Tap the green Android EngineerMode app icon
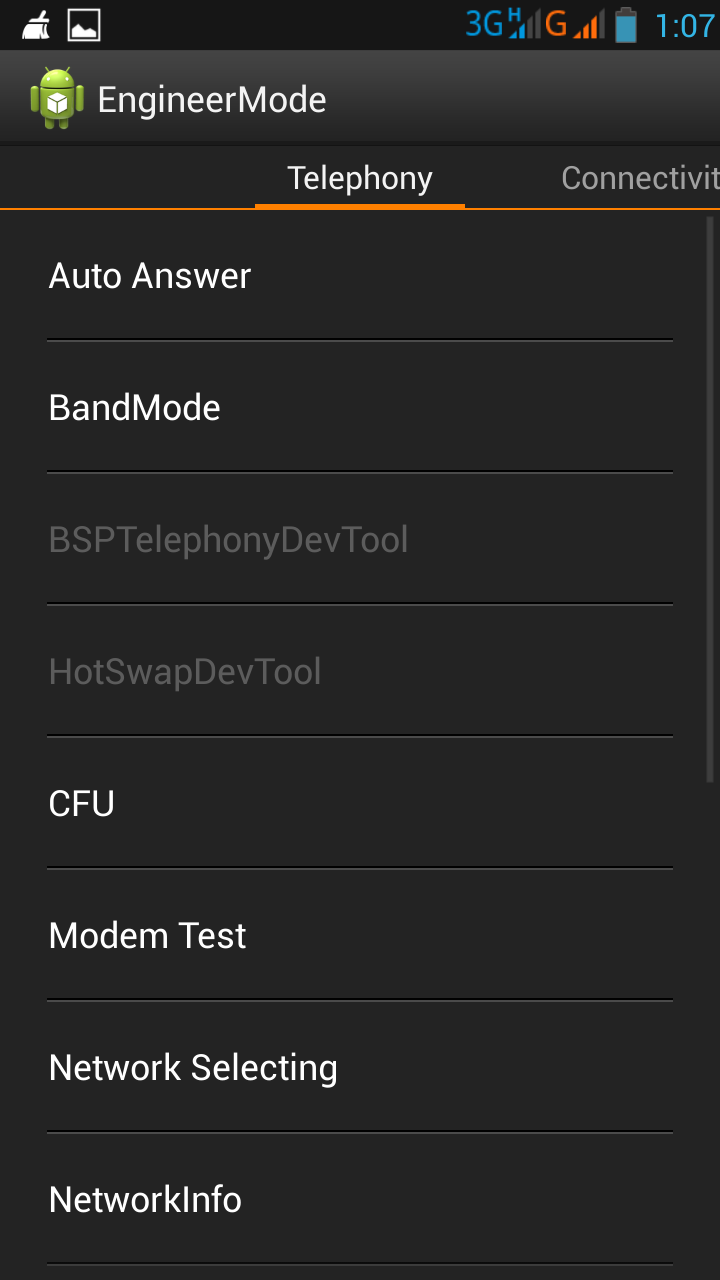The image size is (720, 1280). [57, 98]
